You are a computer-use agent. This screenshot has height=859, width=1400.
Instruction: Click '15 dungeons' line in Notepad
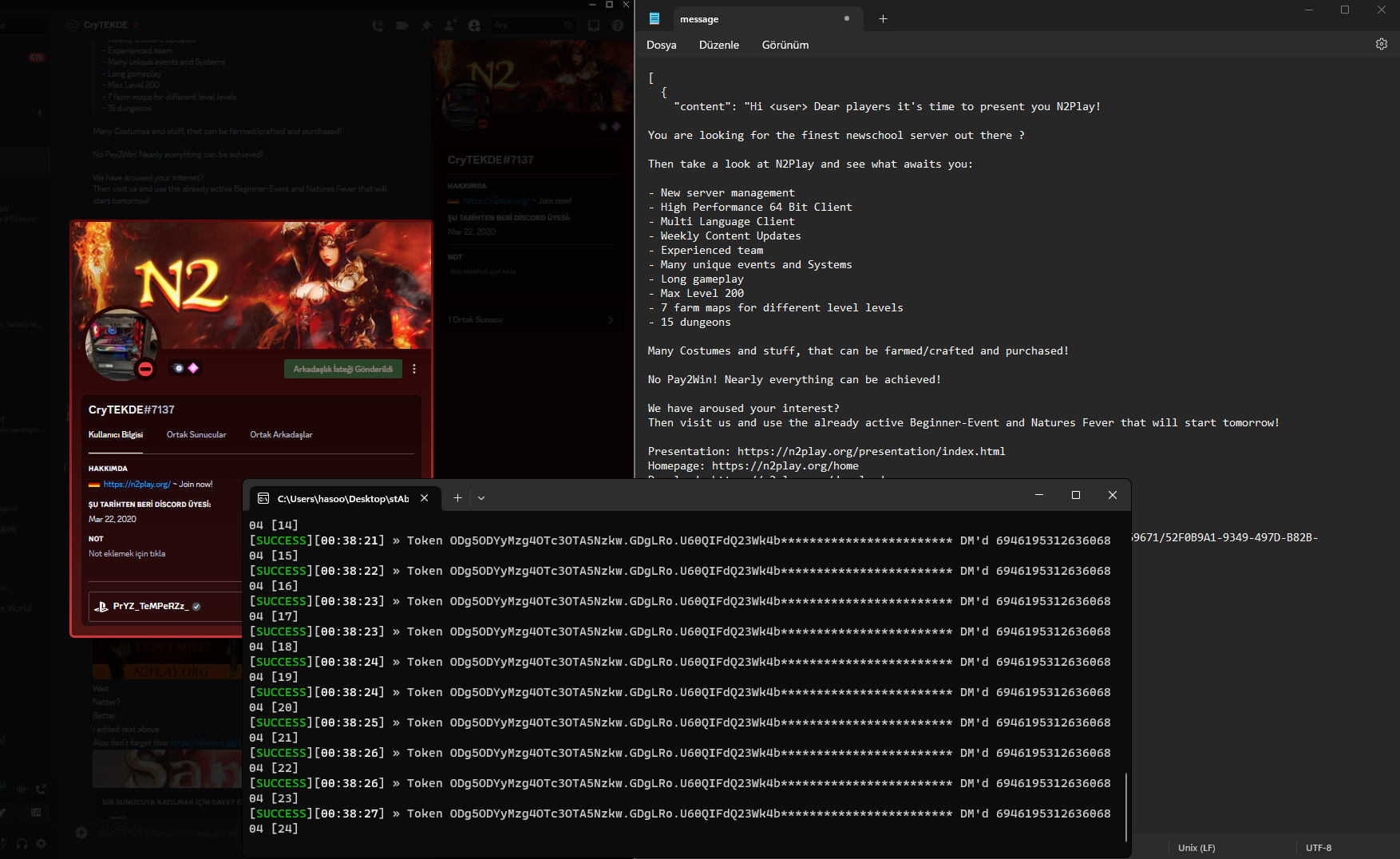click(x=689, y=322)
